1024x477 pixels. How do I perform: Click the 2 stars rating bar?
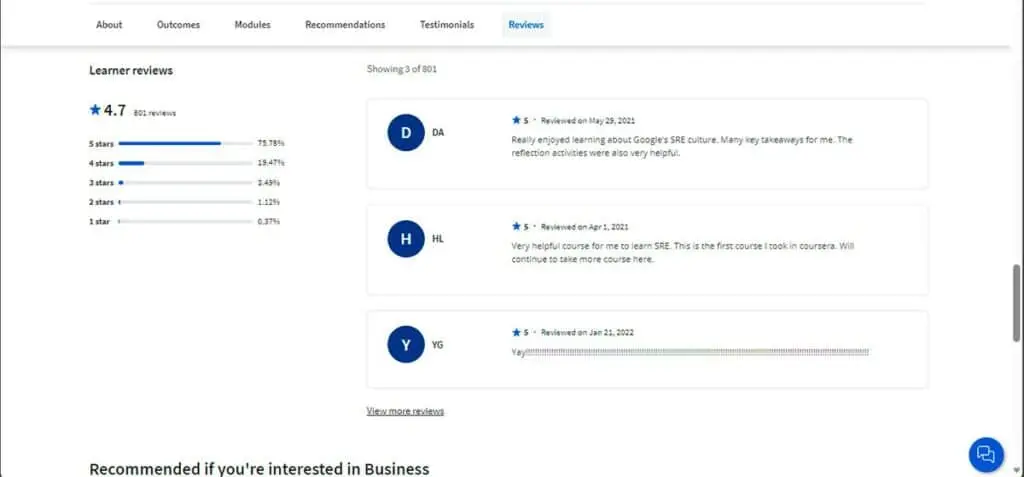click(185, 202)
